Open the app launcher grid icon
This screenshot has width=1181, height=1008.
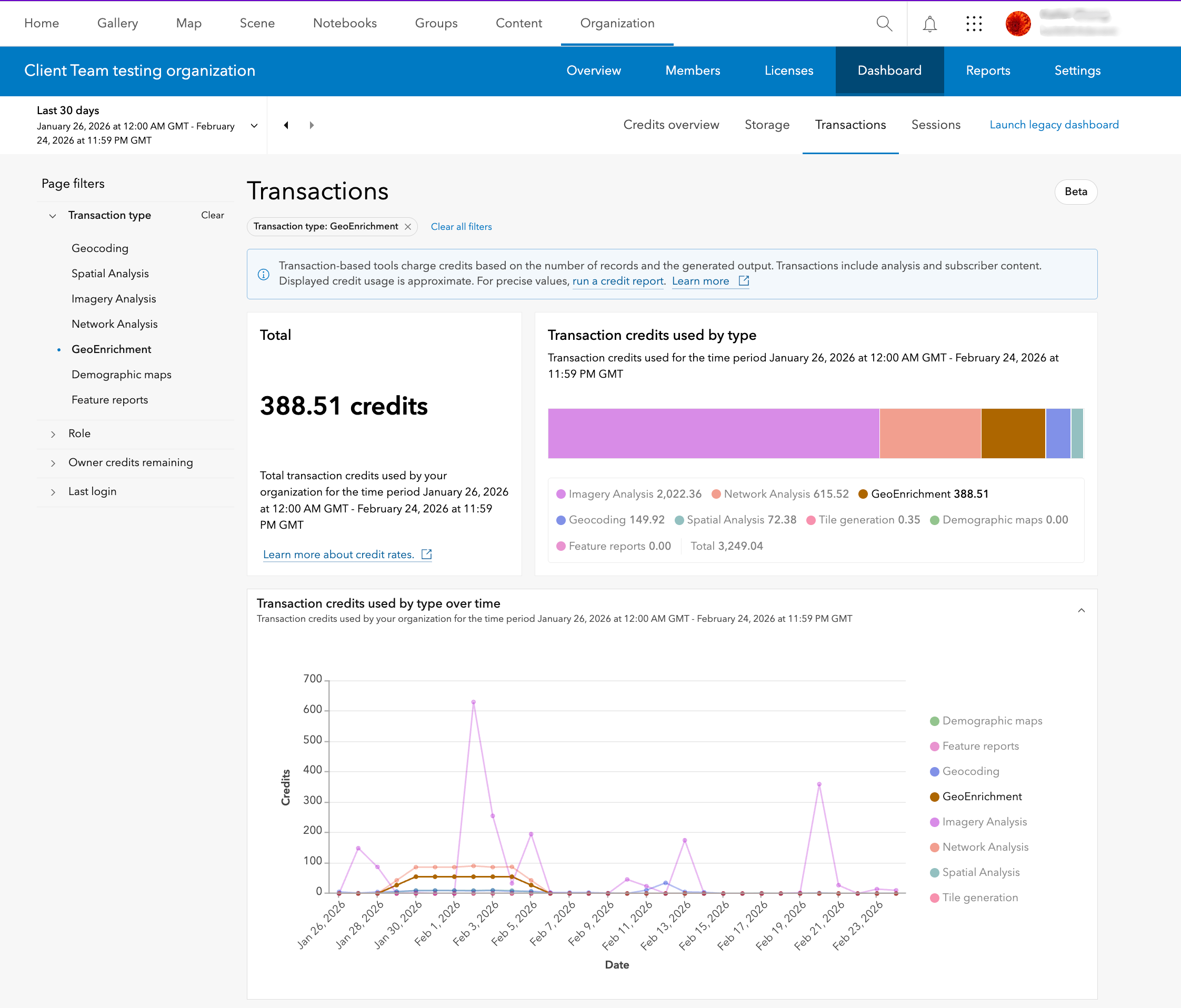point(974,23)
